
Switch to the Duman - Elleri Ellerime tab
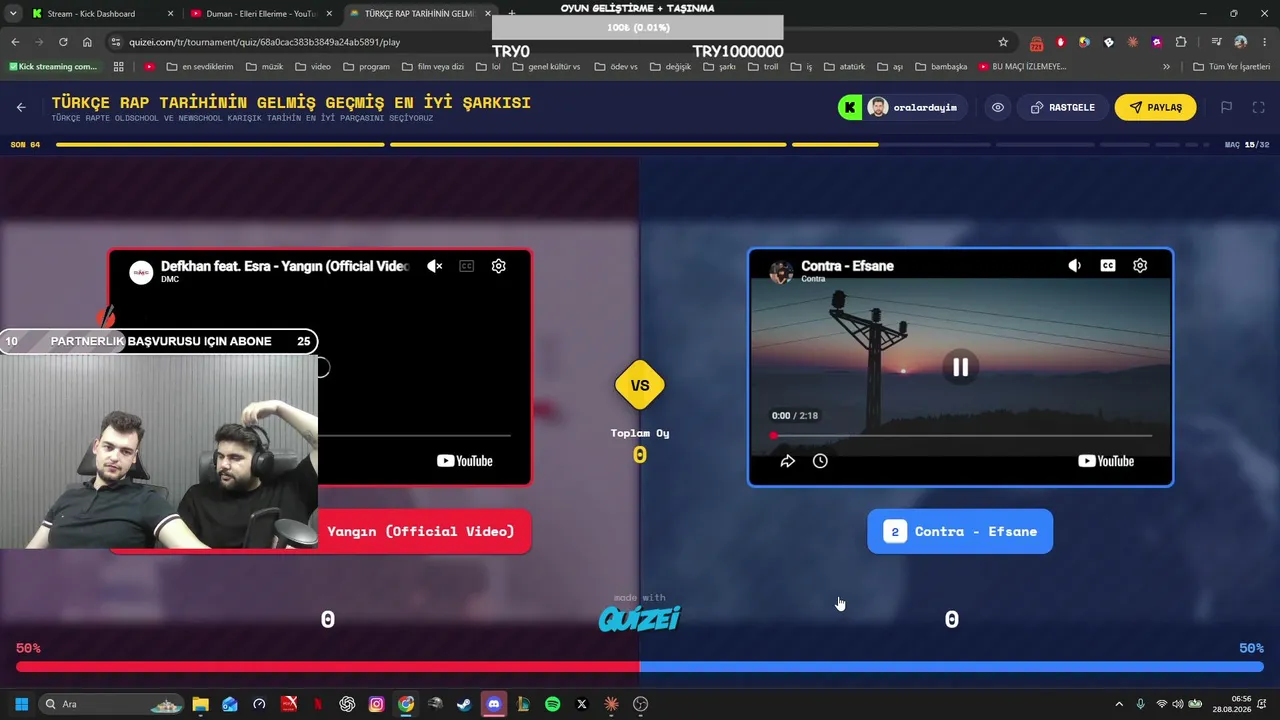(262, 14)
